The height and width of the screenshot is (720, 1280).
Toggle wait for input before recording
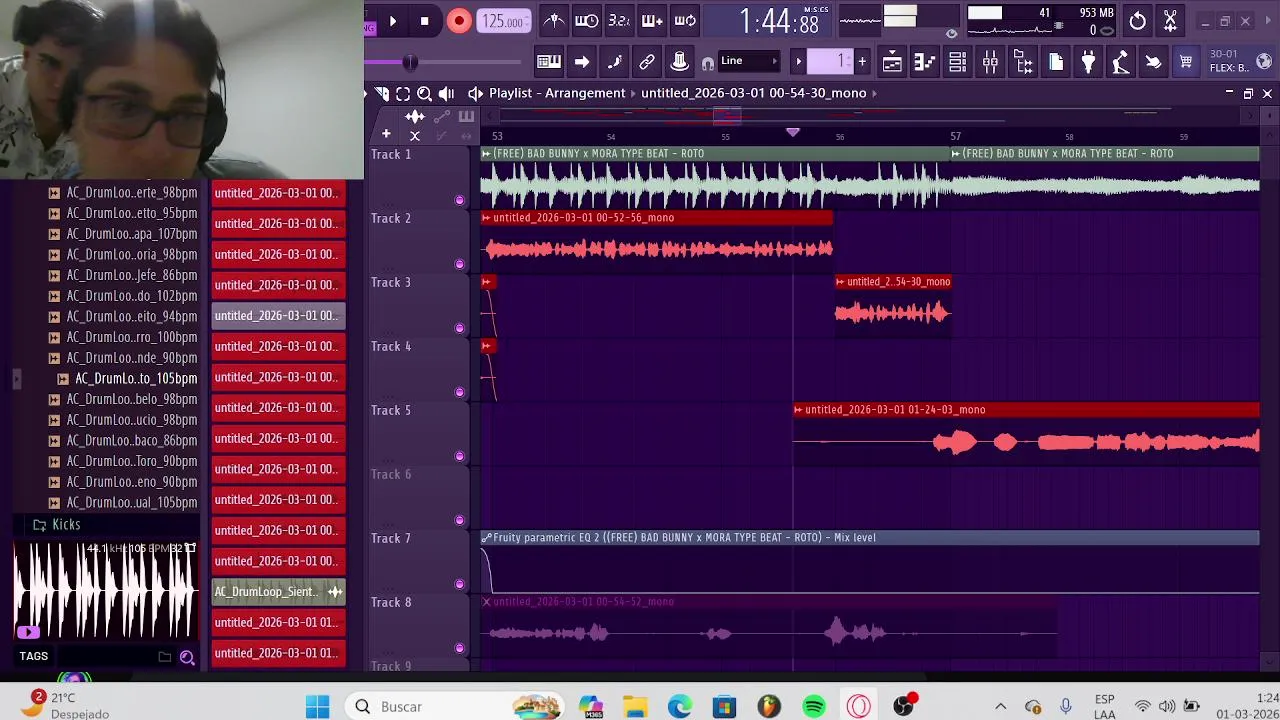click(586, 21)
